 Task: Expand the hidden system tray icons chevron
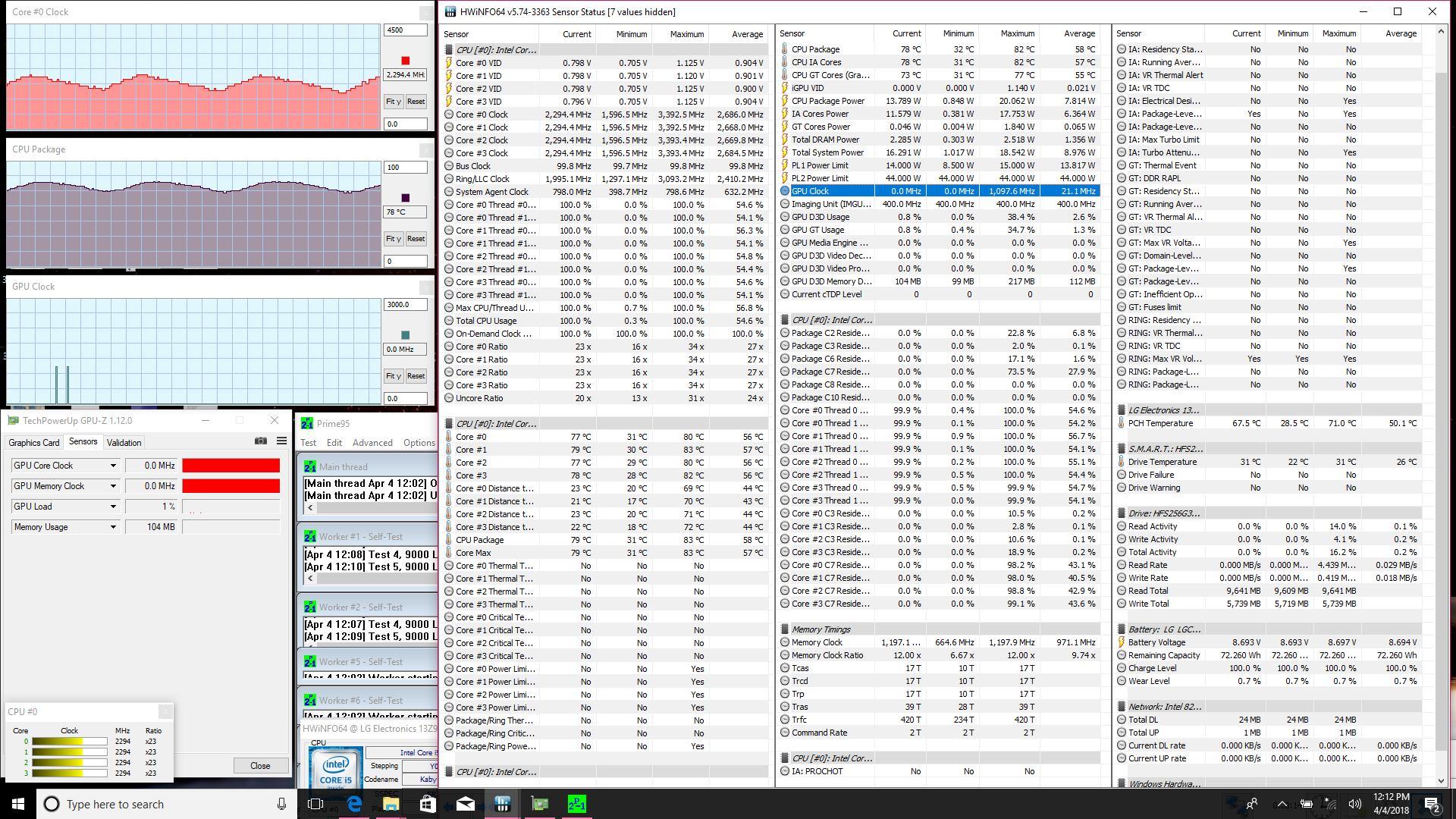tap(1282, 804)
